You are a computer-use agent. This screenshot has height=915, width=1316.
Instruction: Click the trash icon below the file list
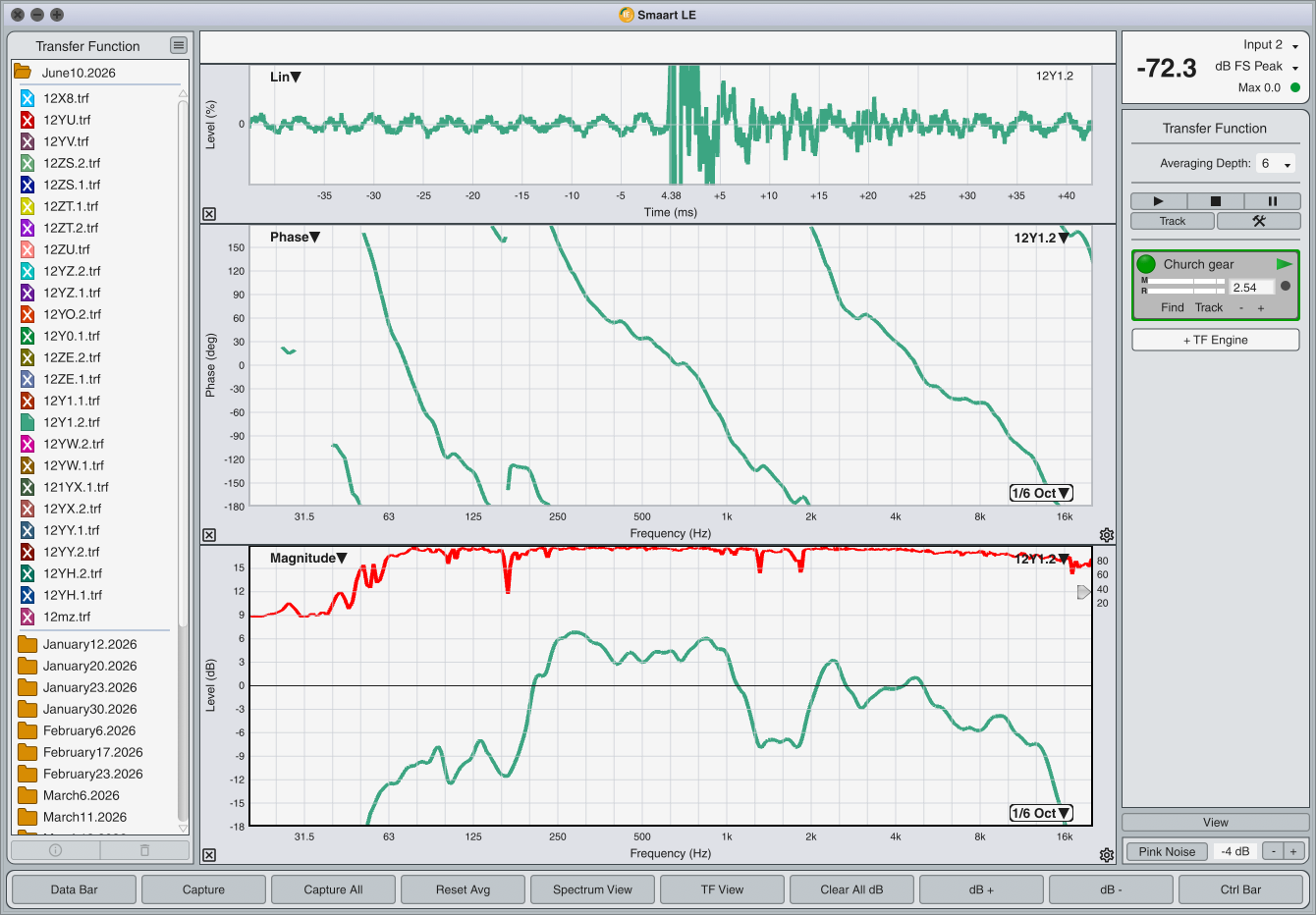pos(144,850)
